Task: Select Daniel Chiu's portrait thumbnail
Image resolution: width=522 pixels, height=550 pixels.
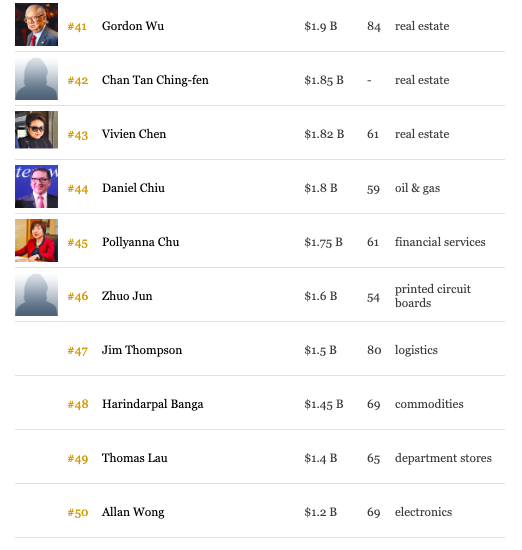Action: [36, 187]
